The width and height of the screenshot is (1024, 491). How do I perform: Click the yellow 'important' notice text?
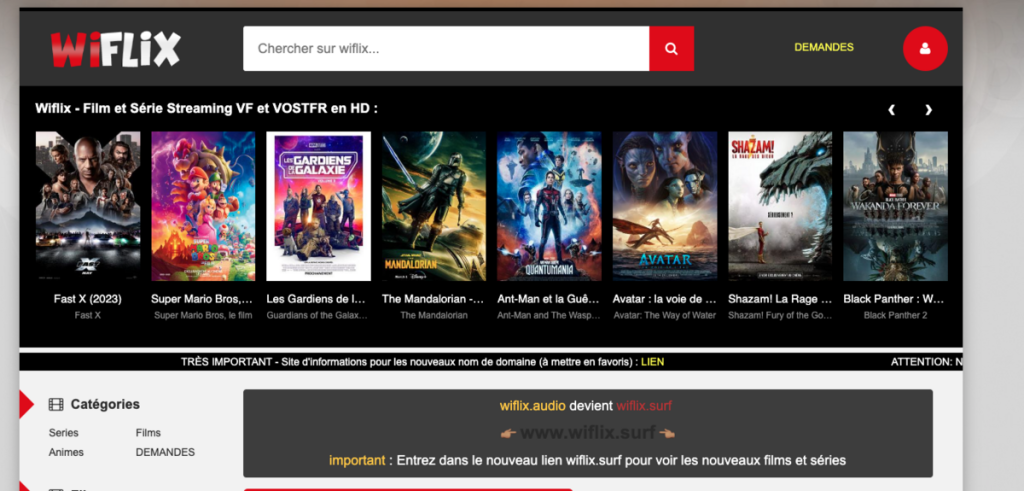(357, 460)
